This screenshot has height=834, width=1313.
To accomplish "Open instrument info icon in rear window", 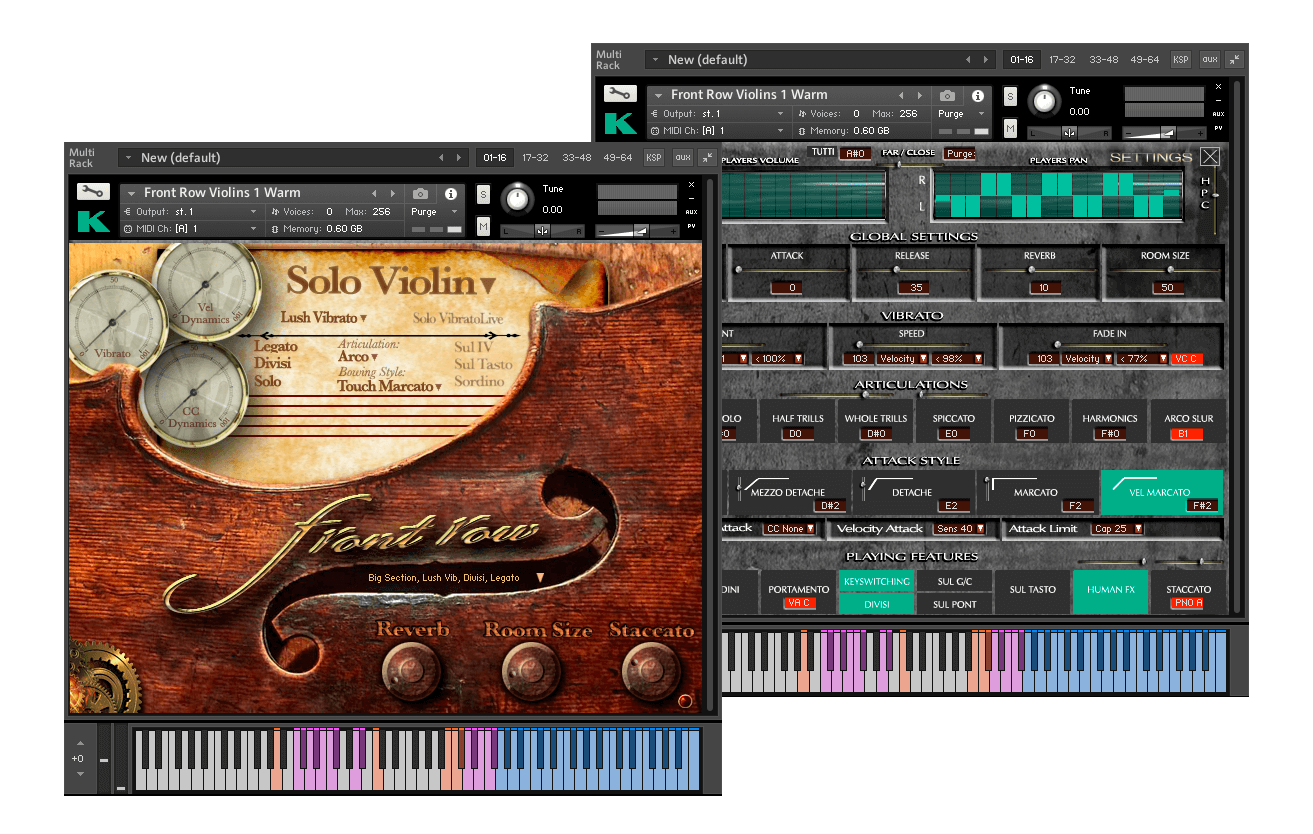I will click(977, 96).
